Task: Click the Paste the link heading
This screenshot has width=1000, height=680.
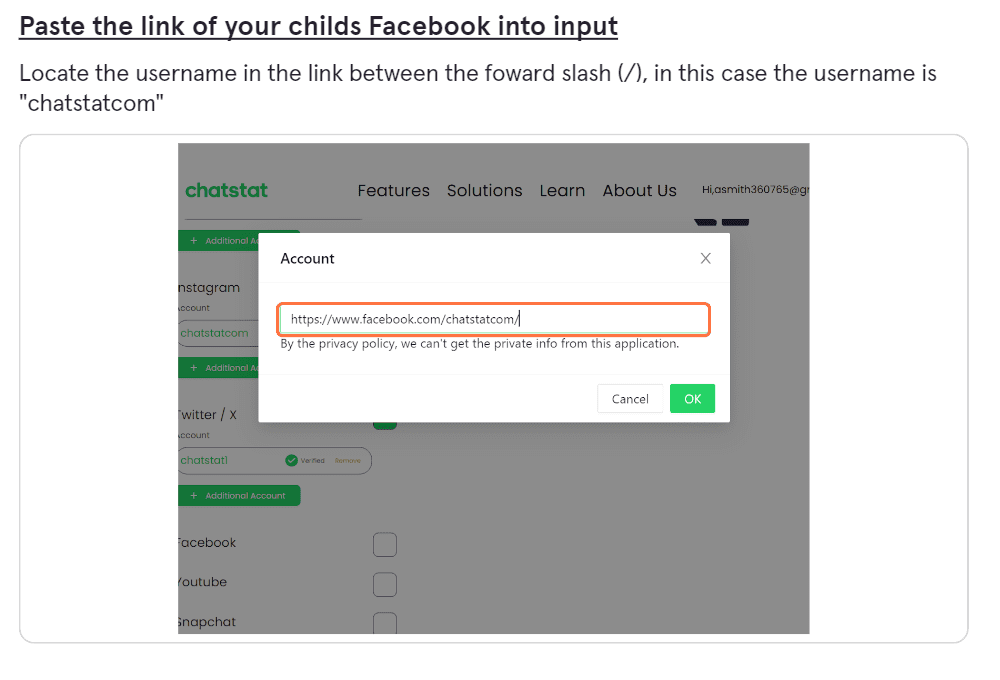Action: click(x=318, y=27)
